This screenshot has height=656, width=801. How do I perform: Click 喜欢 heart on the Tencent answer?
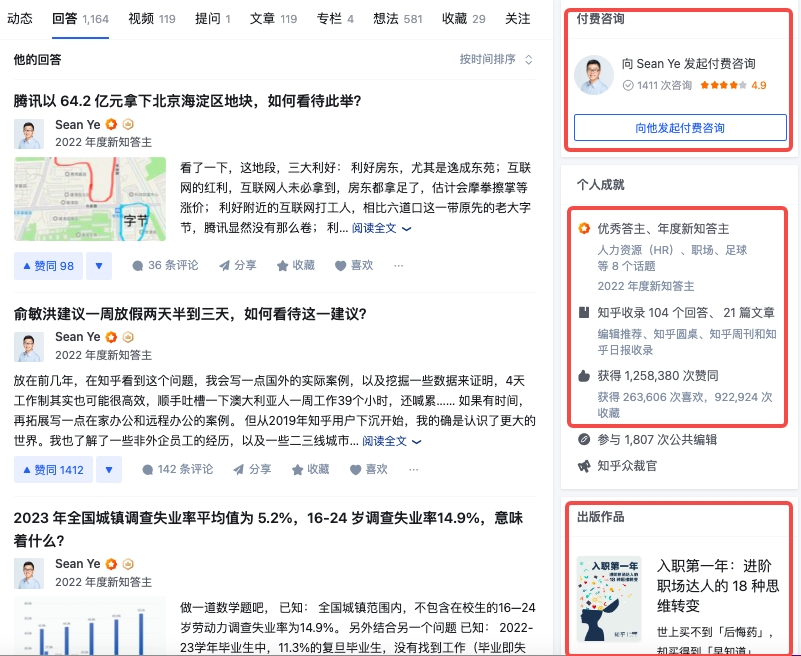click(x=354, y=265)
